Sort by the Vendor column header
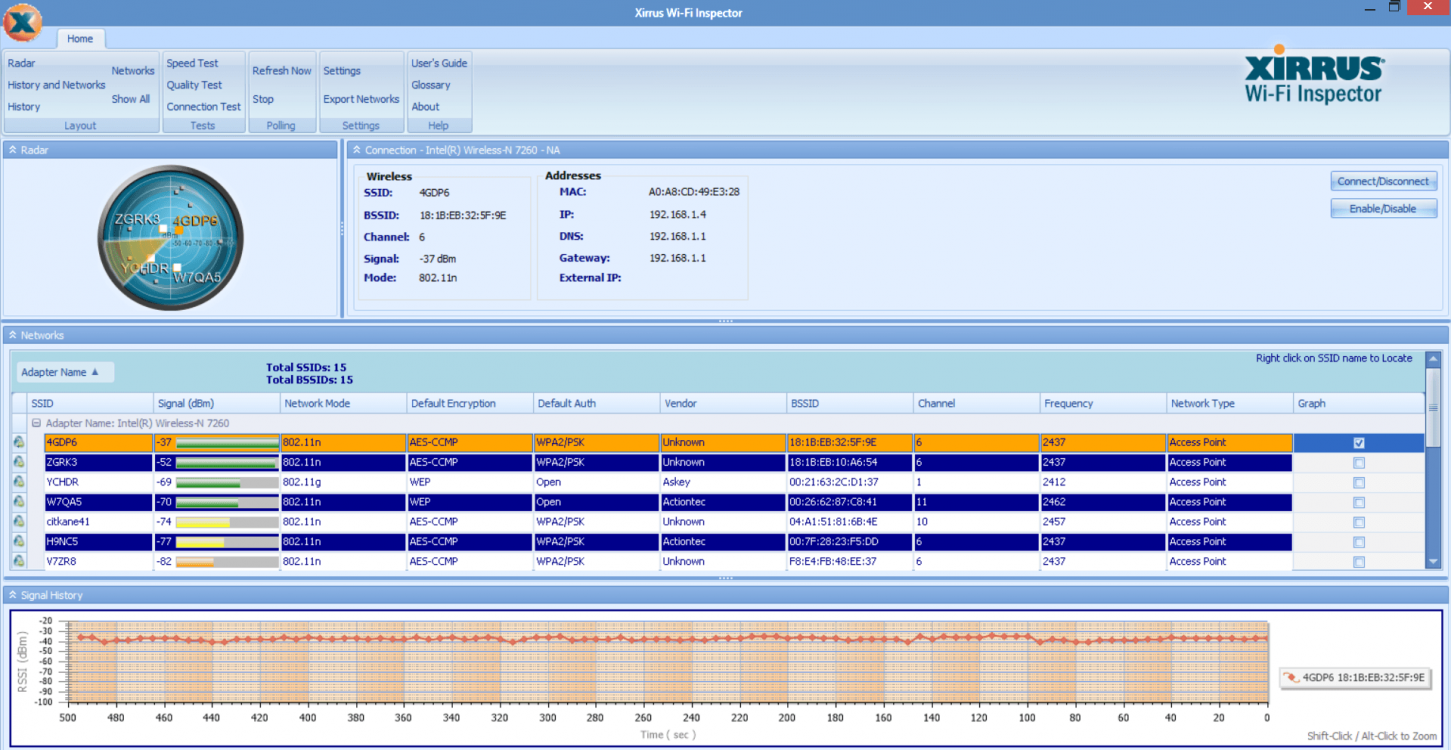The image size is (1451, 750). pyautogui.click(x=723, y=404)
